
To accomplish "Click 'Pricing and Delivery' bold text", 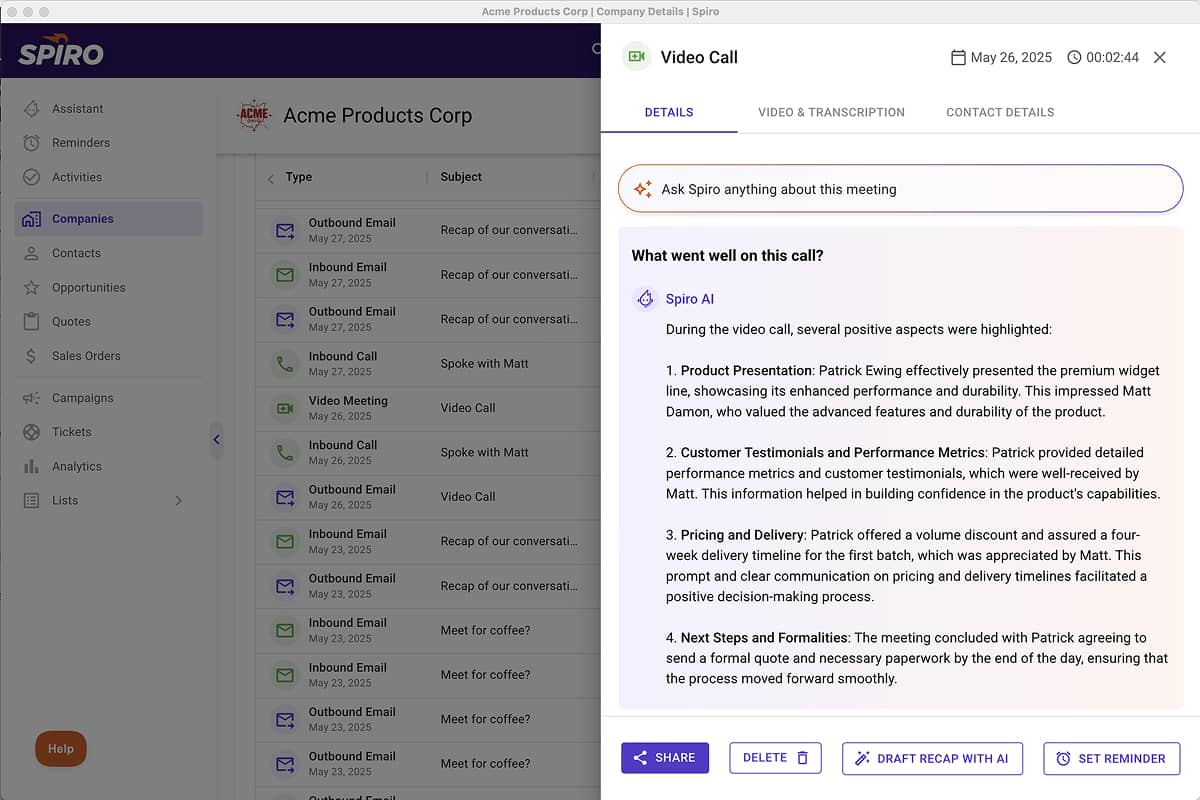I will coord(743,535).
